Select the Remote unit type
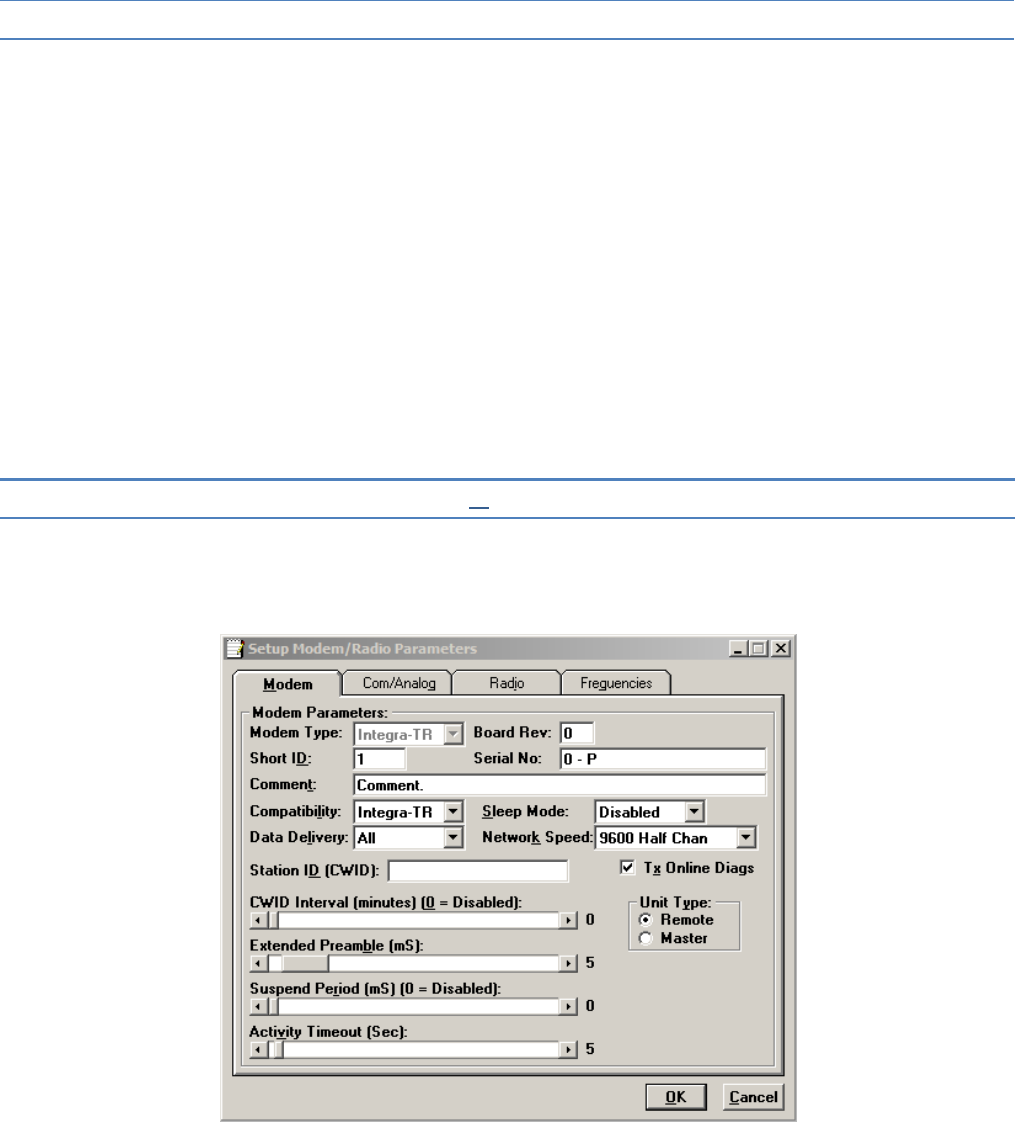This screenshot has width=1015, height=1122. point(646,919)
